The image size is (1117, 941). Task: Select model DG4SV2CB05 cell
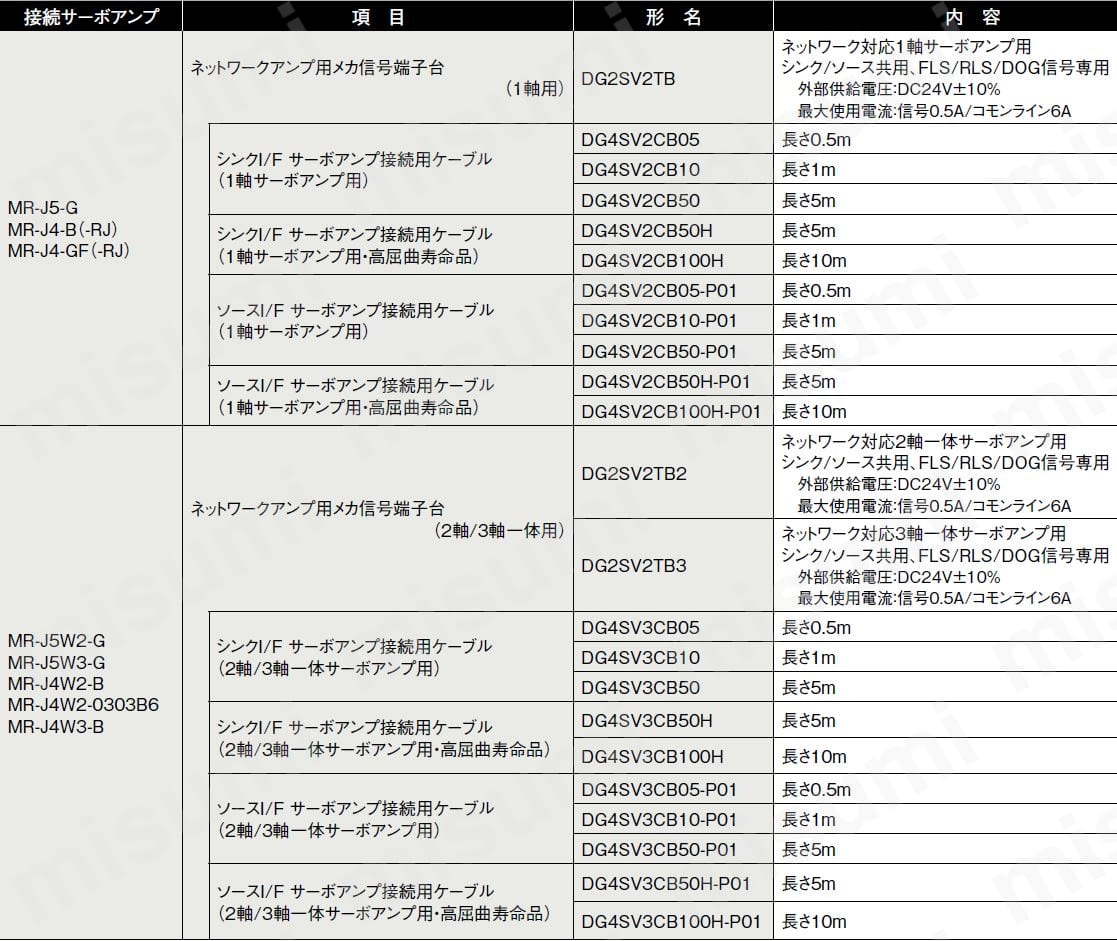[x=673, y=140]
